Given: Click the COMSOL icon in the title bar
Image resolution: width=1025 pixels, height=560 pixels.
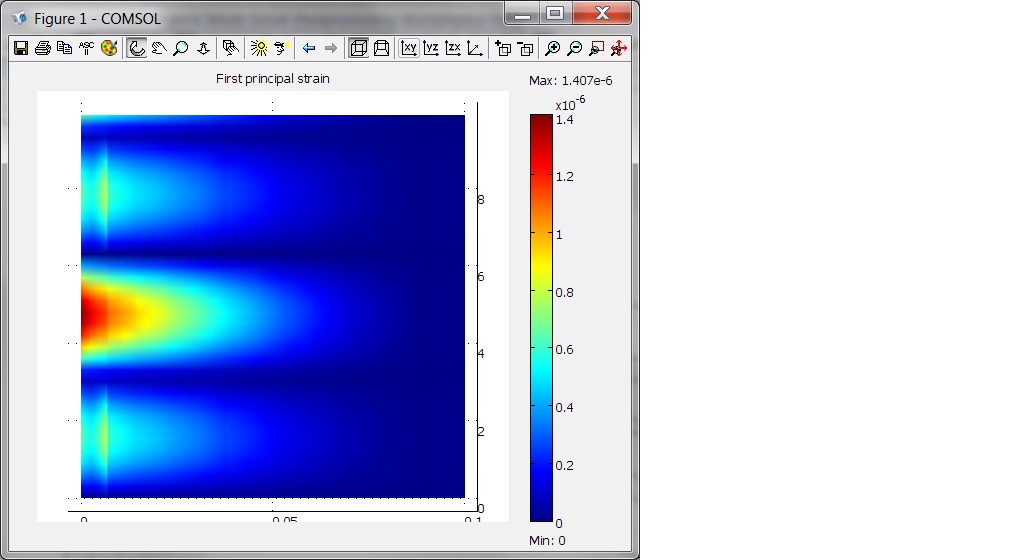Looking at the screenshot, I should coord(20,18).
